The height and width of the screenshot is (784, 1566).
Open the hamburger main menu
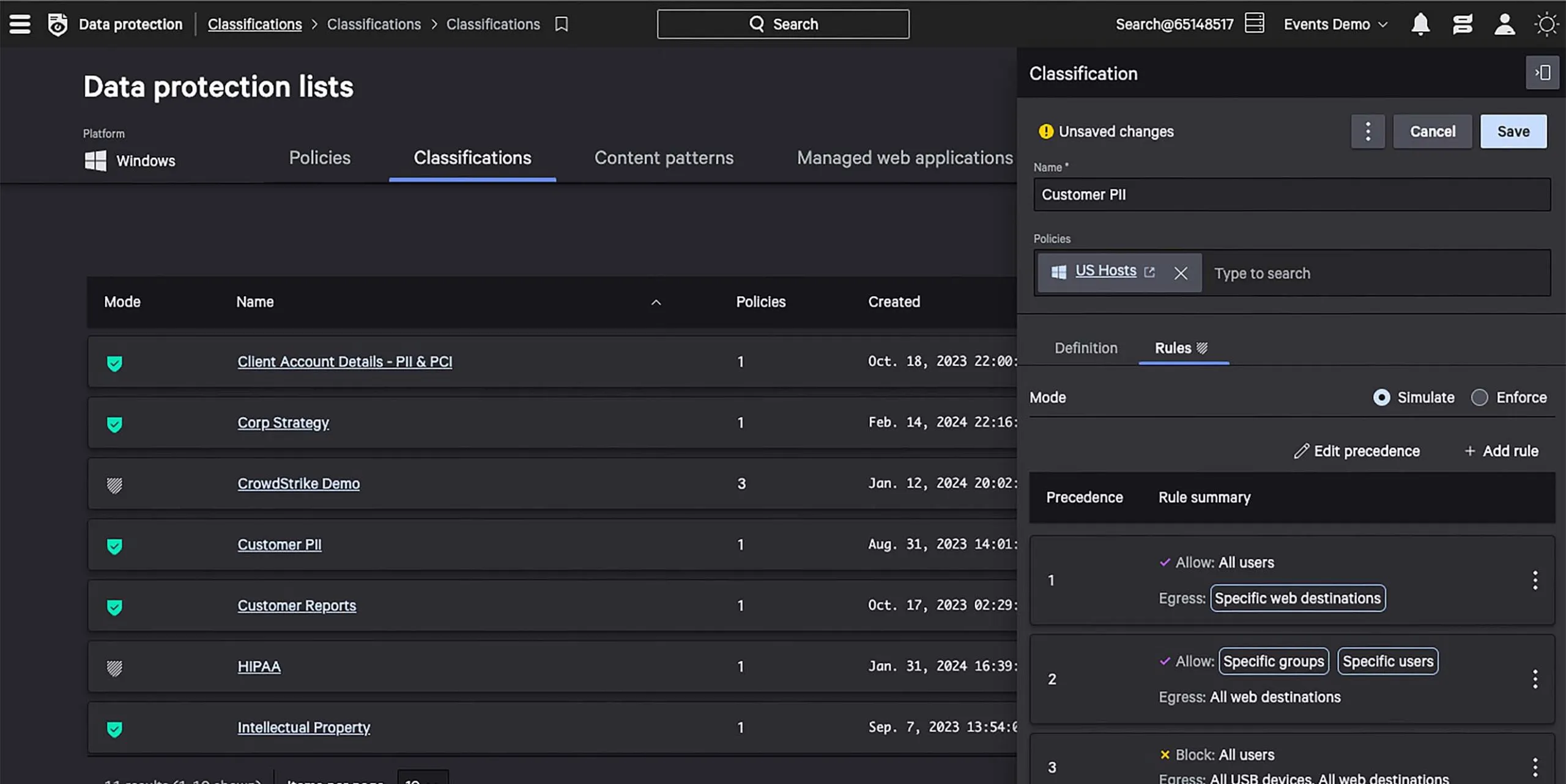tap(20, 24)
